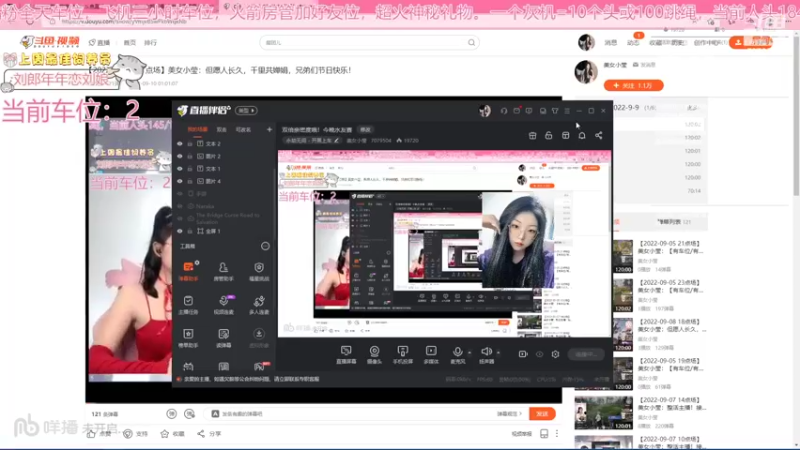
Task: Open 2022-09-07 14点场 video thumbnail
Action: click(x=604, y=413)
